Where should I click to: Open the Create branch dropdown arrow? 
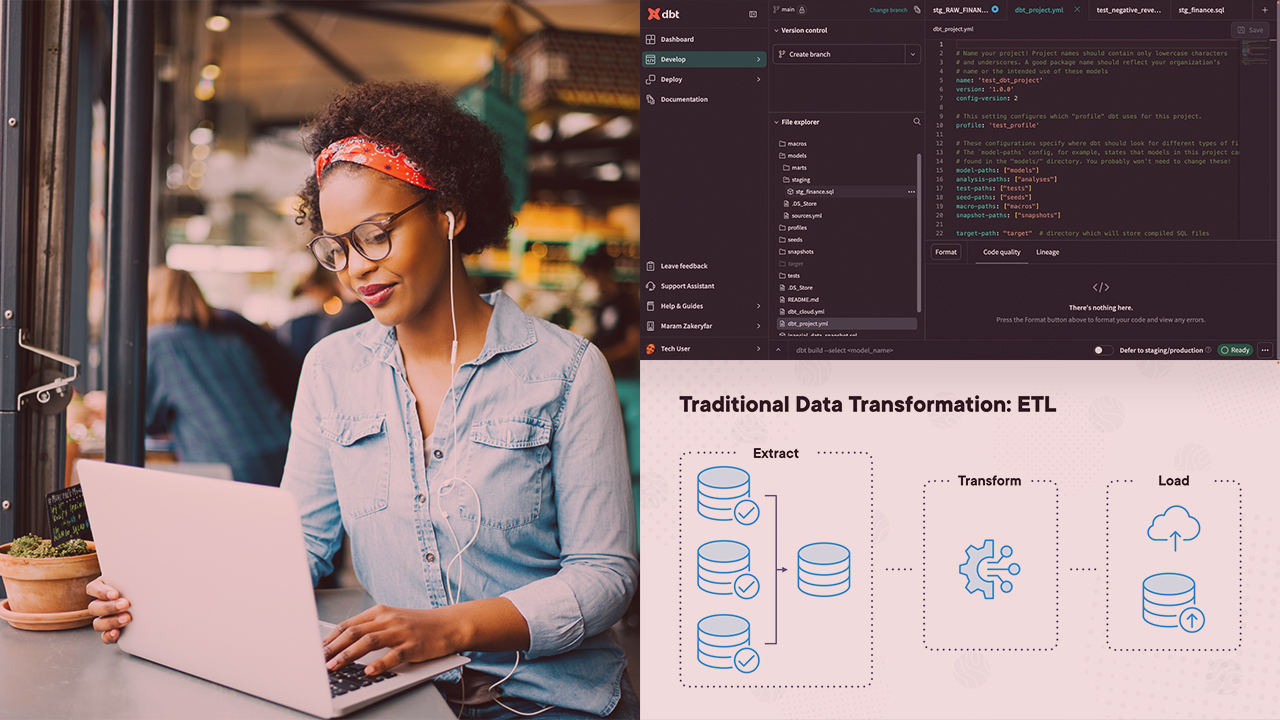coord(911,55)
